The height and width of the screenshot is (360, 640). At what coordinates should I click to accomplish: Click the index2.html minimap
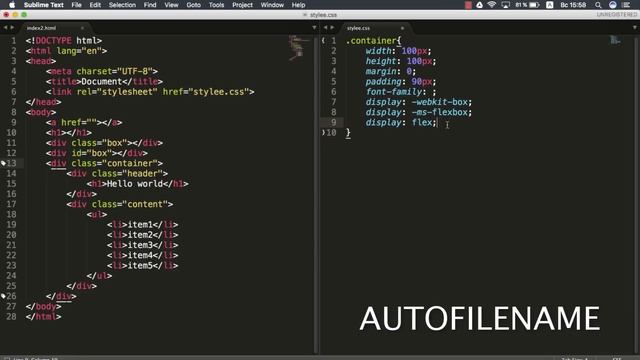tap(299, 48)
